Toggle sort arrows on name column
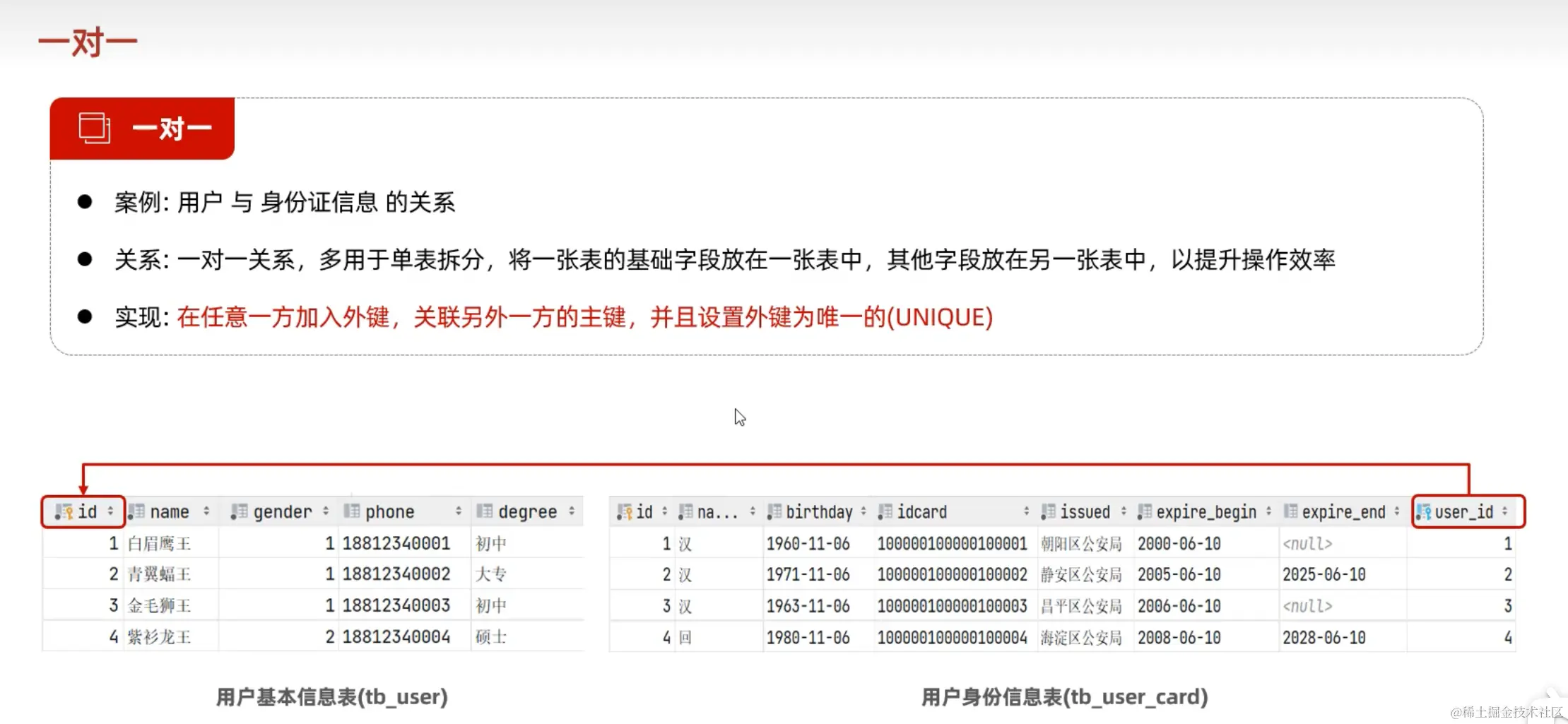 pos(206,511)
